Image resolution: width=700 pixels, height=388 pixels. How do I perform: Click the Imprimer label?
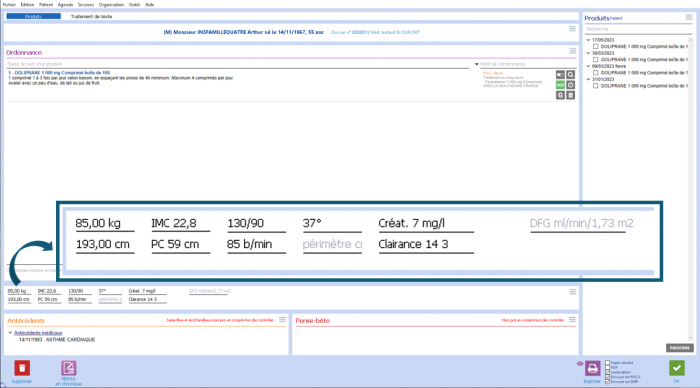(x=592, y=381)
